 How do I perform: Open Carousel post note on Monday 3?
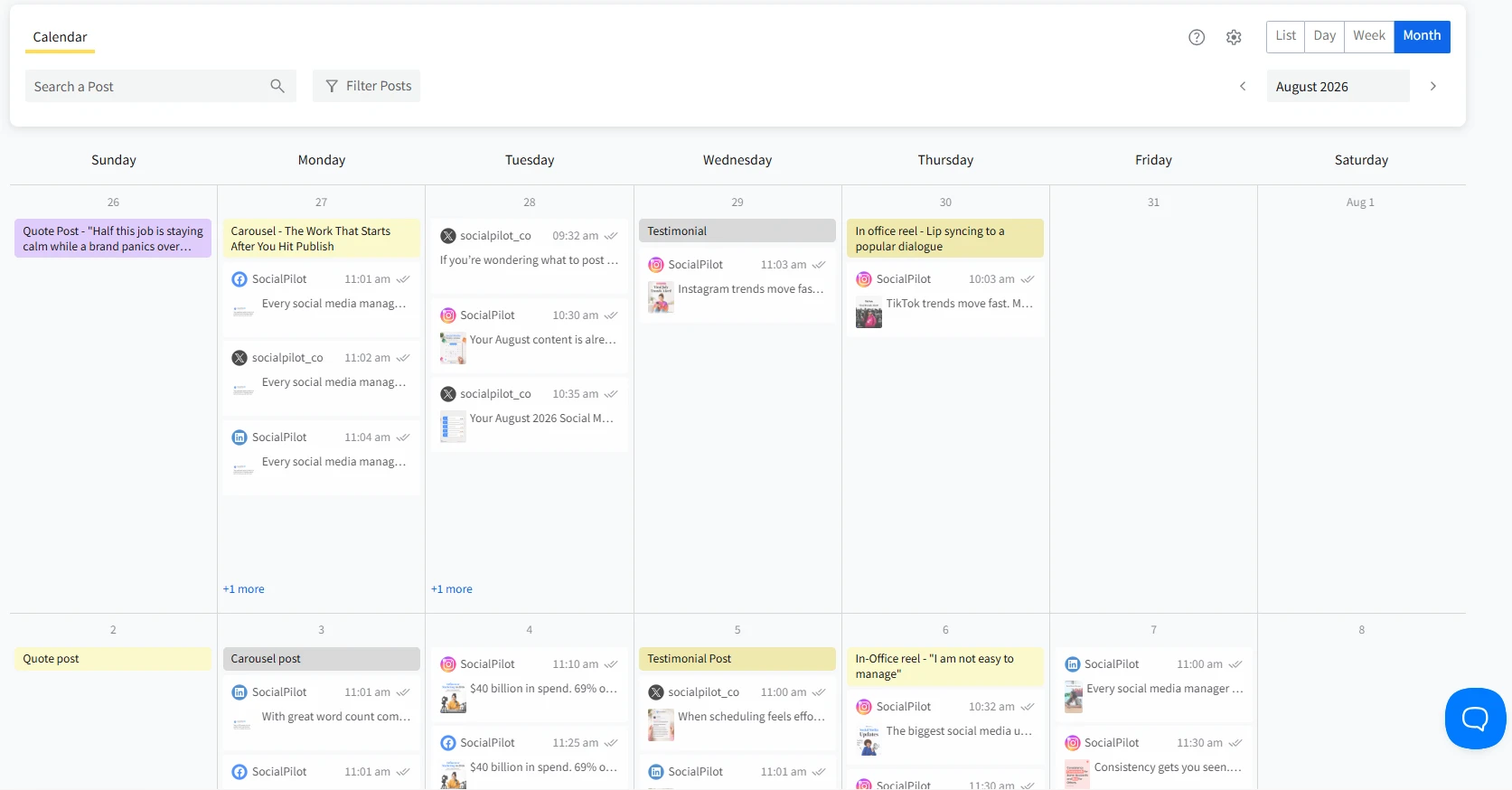[x=321, y=659]
